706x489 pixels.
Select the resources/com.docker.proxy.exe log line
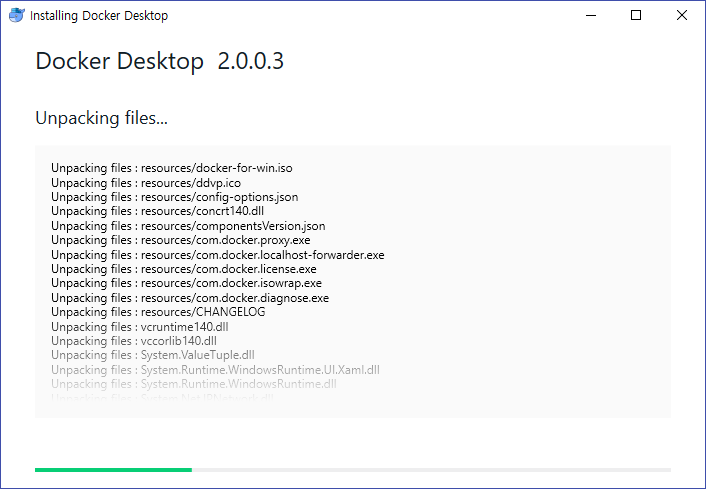[181, 240]
